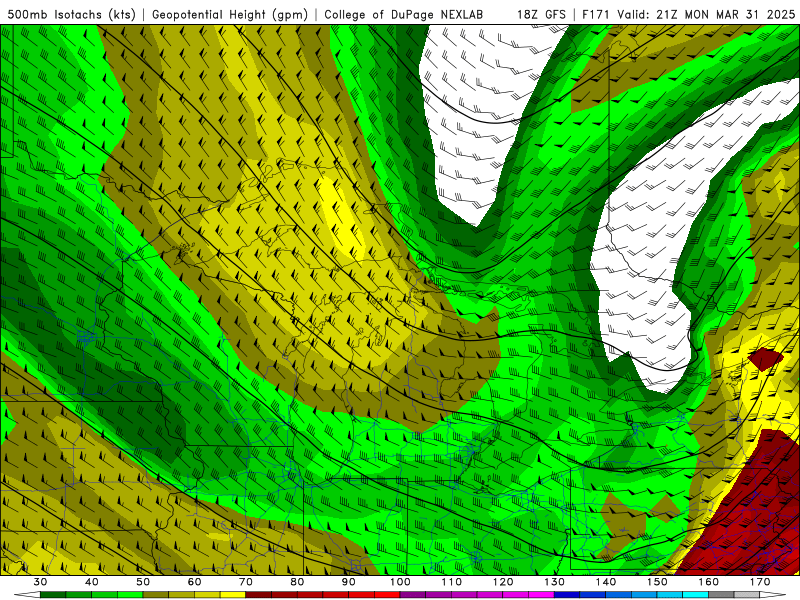This screenshot has height=600, width=800.
Task: Click the 90 label on the color scale
Action: (349, 582)
